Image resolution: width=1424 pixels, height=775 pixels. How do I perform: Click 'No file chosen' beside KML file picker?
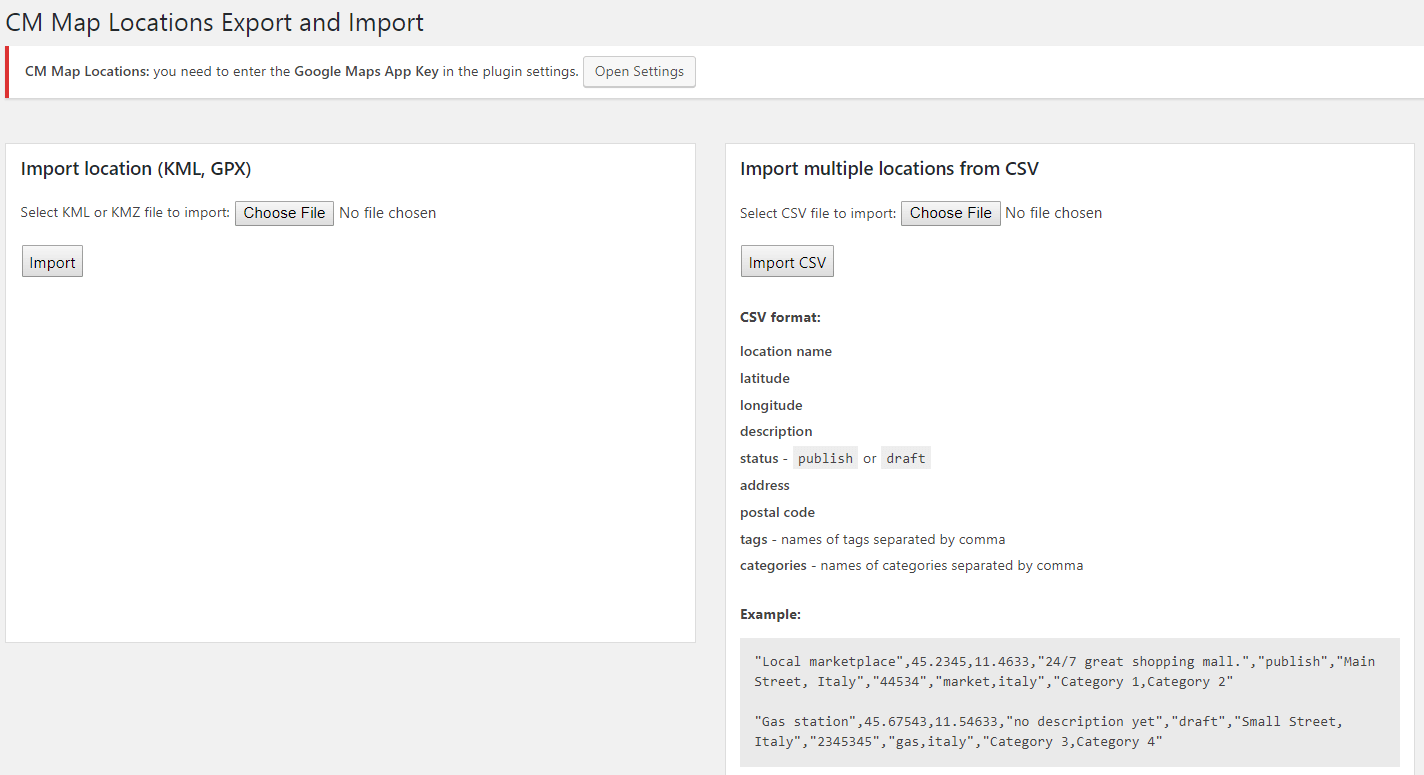[388, 213]
